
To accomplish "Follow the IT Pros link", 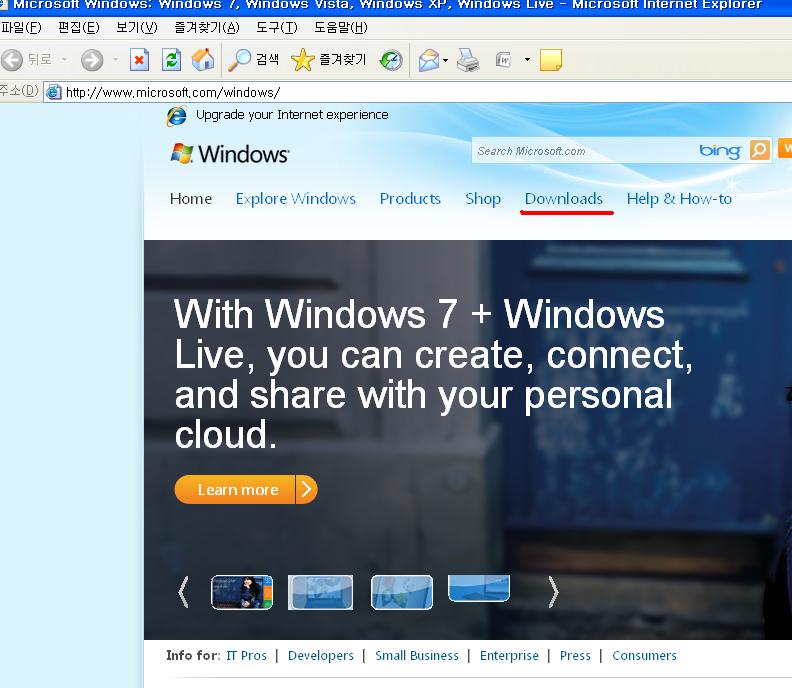I will (246, 656).
